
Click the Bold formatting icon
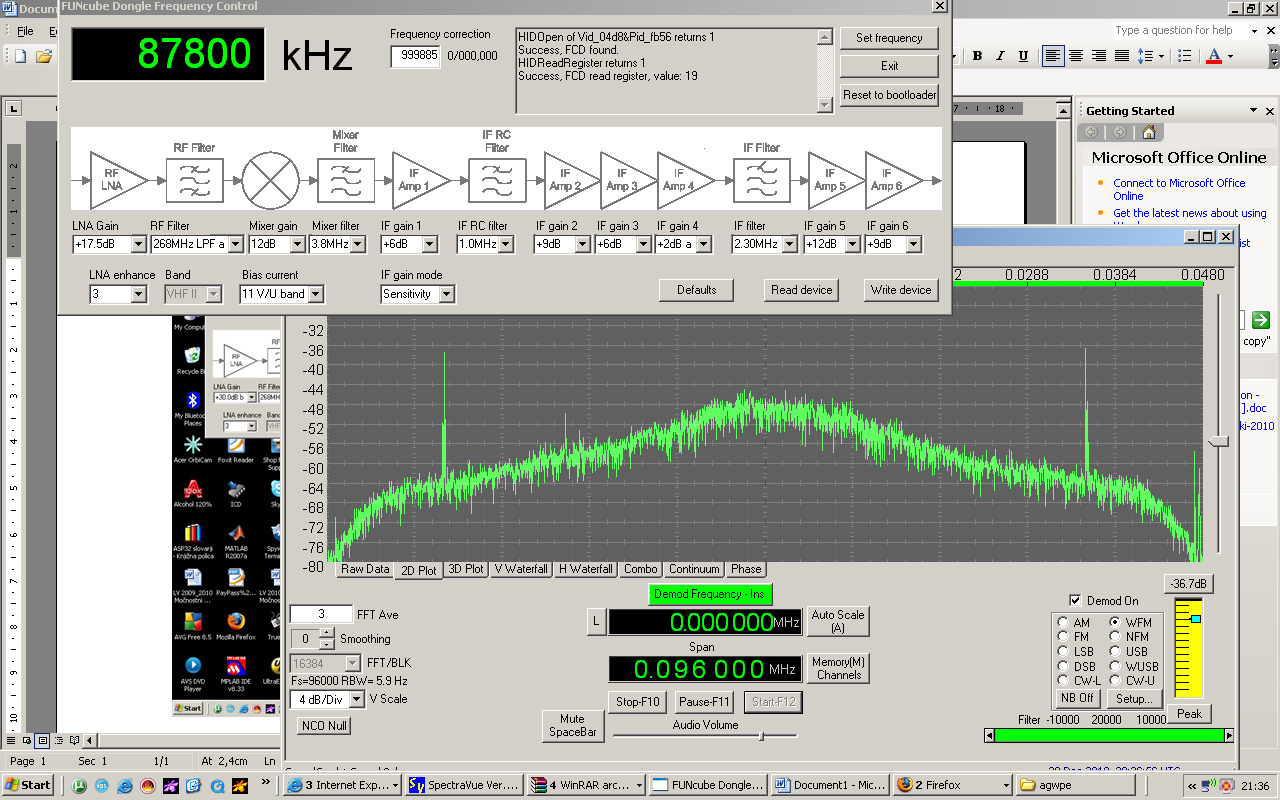[x=977, y=56]
